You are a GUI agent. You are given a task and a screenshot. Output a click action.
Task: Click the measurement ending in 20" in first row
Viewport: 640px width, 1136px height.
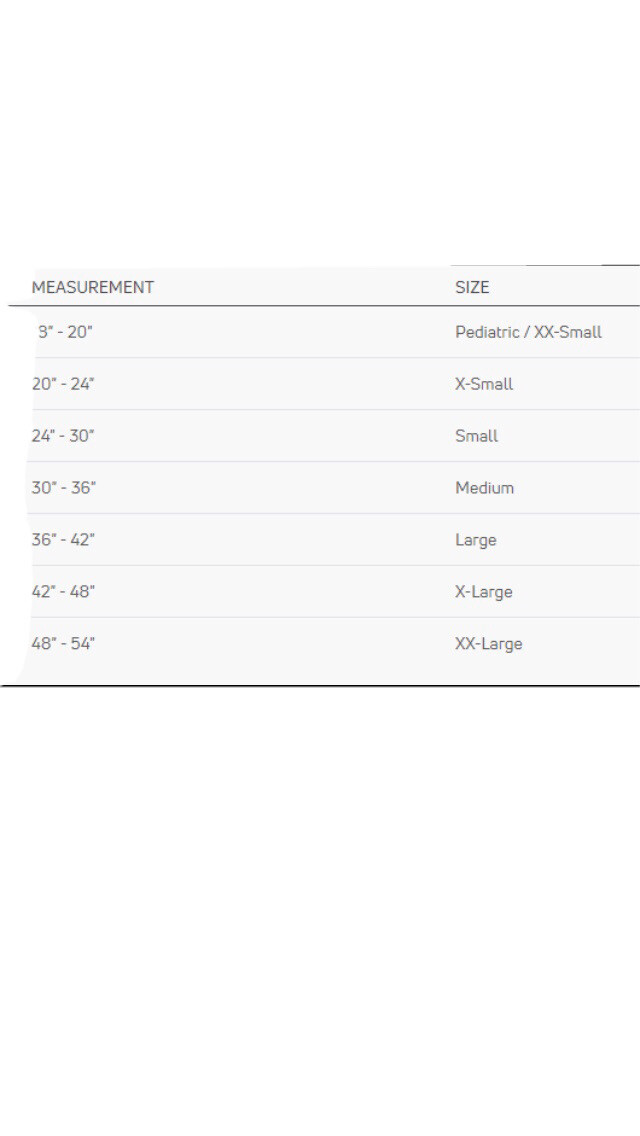pos(65,332)
